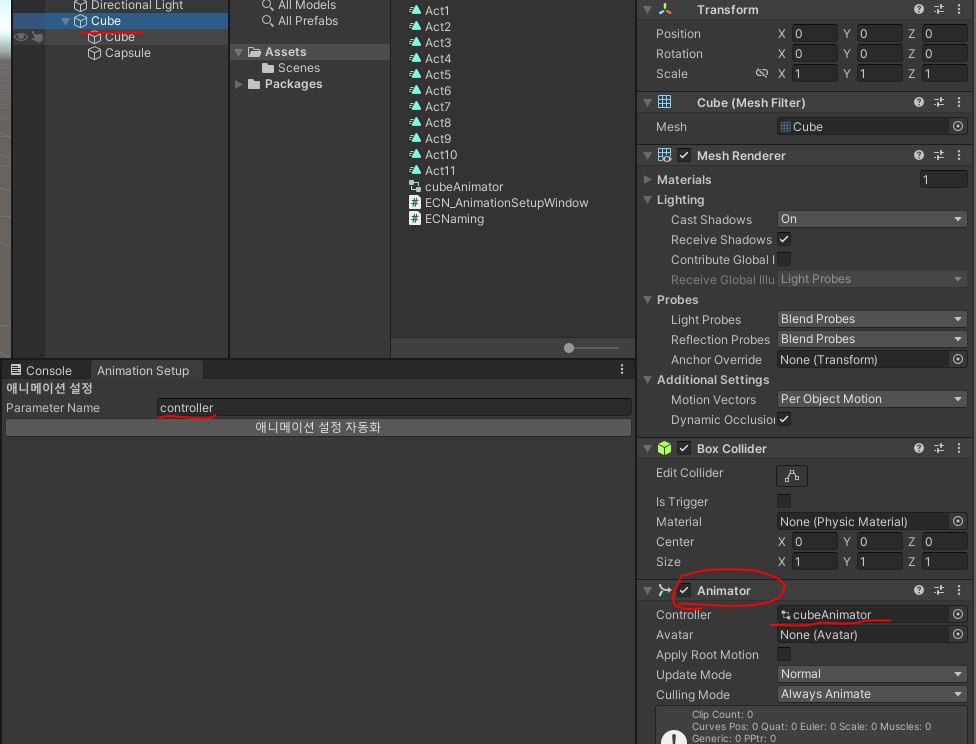Open Update Mode dropdown
Screen dimensions: 976x744
coord(872,674)
